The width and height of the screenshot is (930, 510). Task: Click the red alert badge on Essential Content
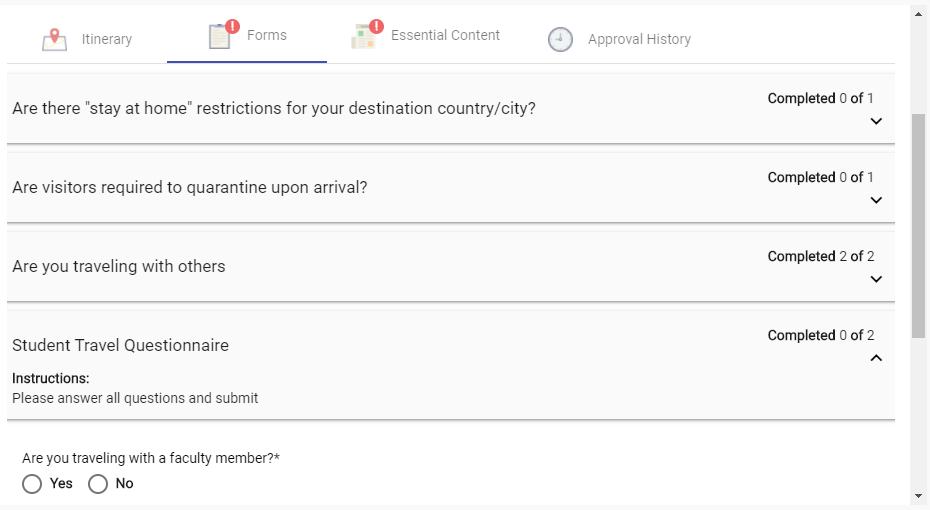click(376, 26)
